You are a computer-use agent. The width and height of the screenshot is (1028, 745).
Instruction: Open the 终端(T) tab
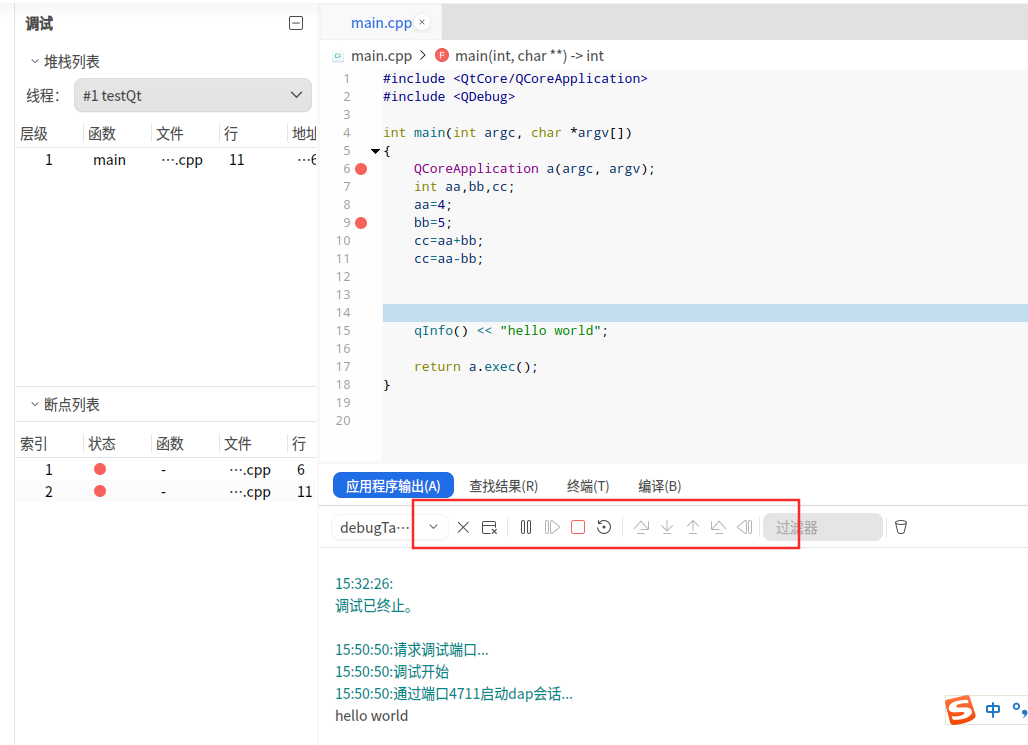588,486
